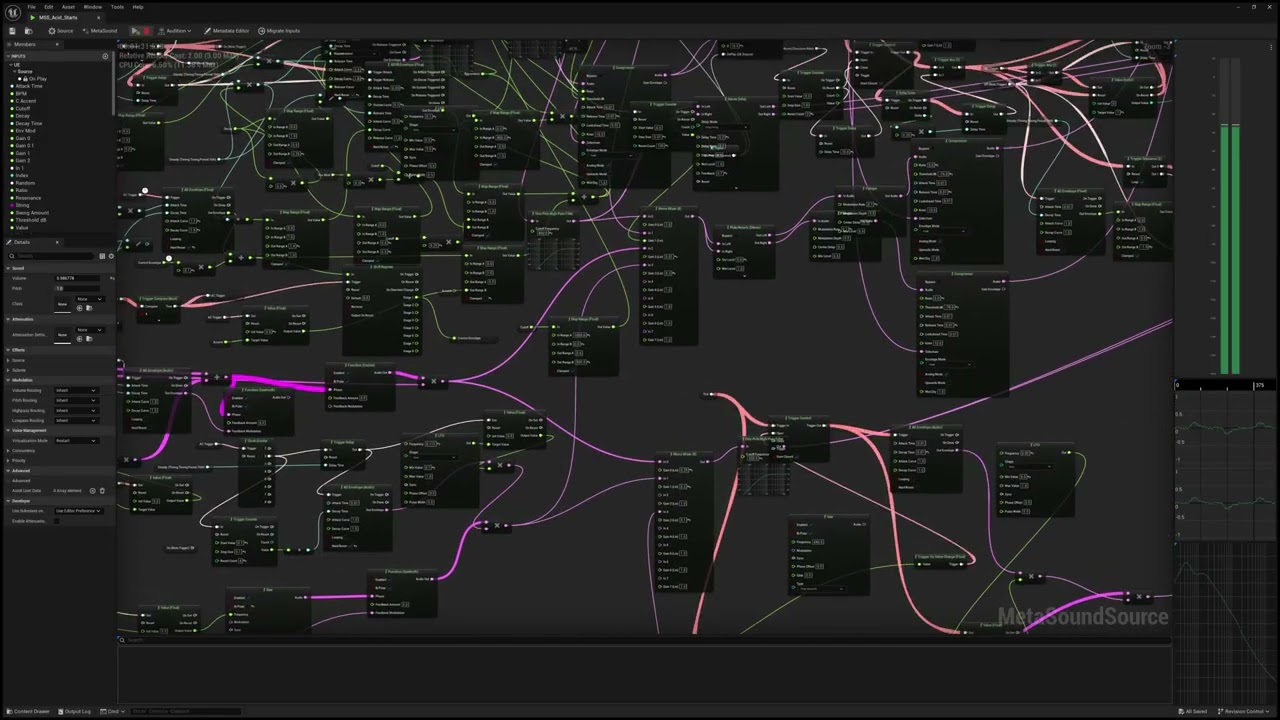
Task: Add element to Asset User Data
Action: point(92,491)
